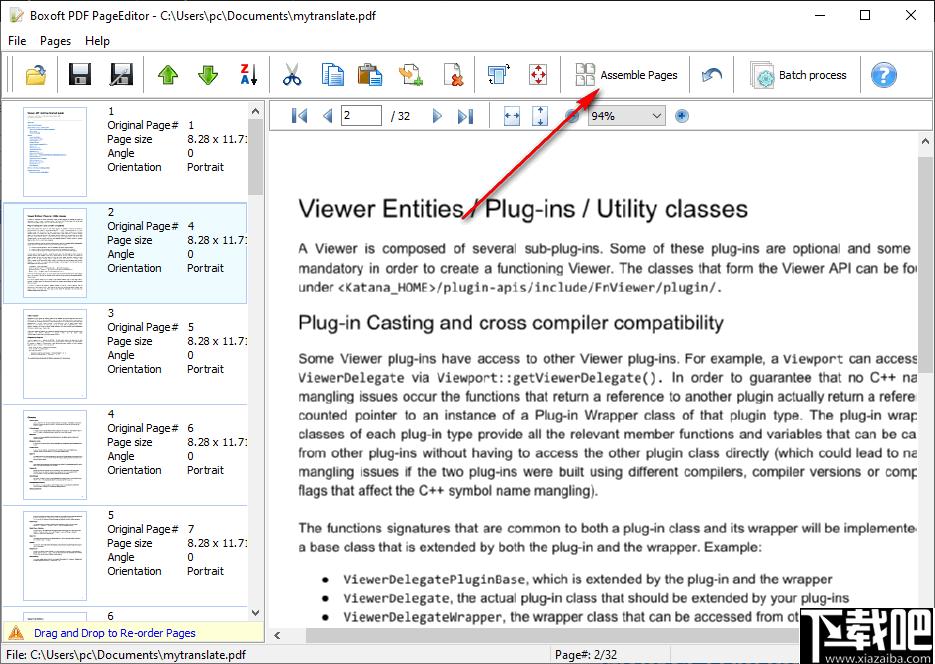Open help with blue question mark icon

pyautogui.click(x=883, y=75)
